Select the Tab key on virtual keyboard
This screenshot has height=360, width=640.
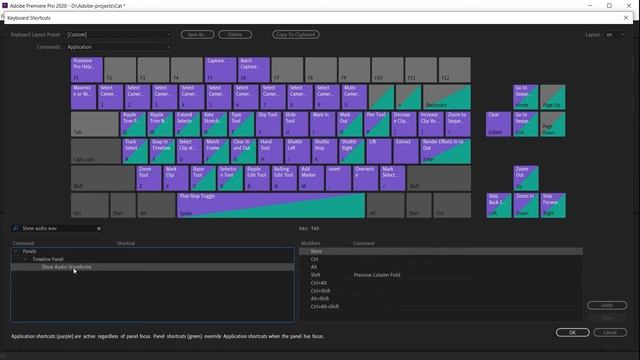95,124
